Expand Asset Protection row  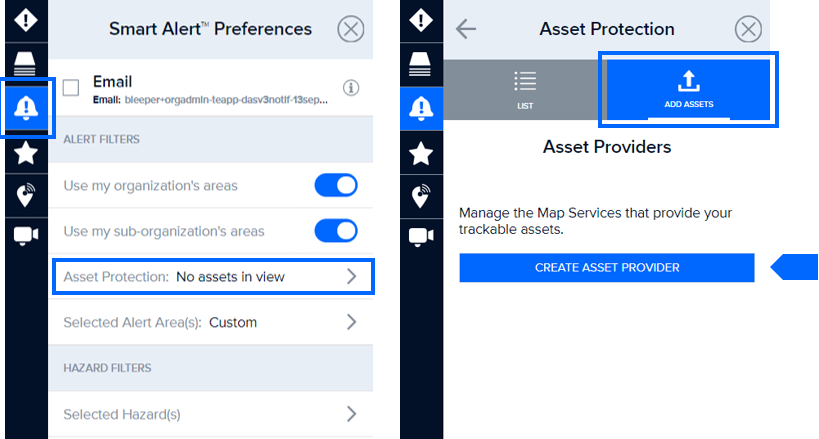tap(213, 276)
